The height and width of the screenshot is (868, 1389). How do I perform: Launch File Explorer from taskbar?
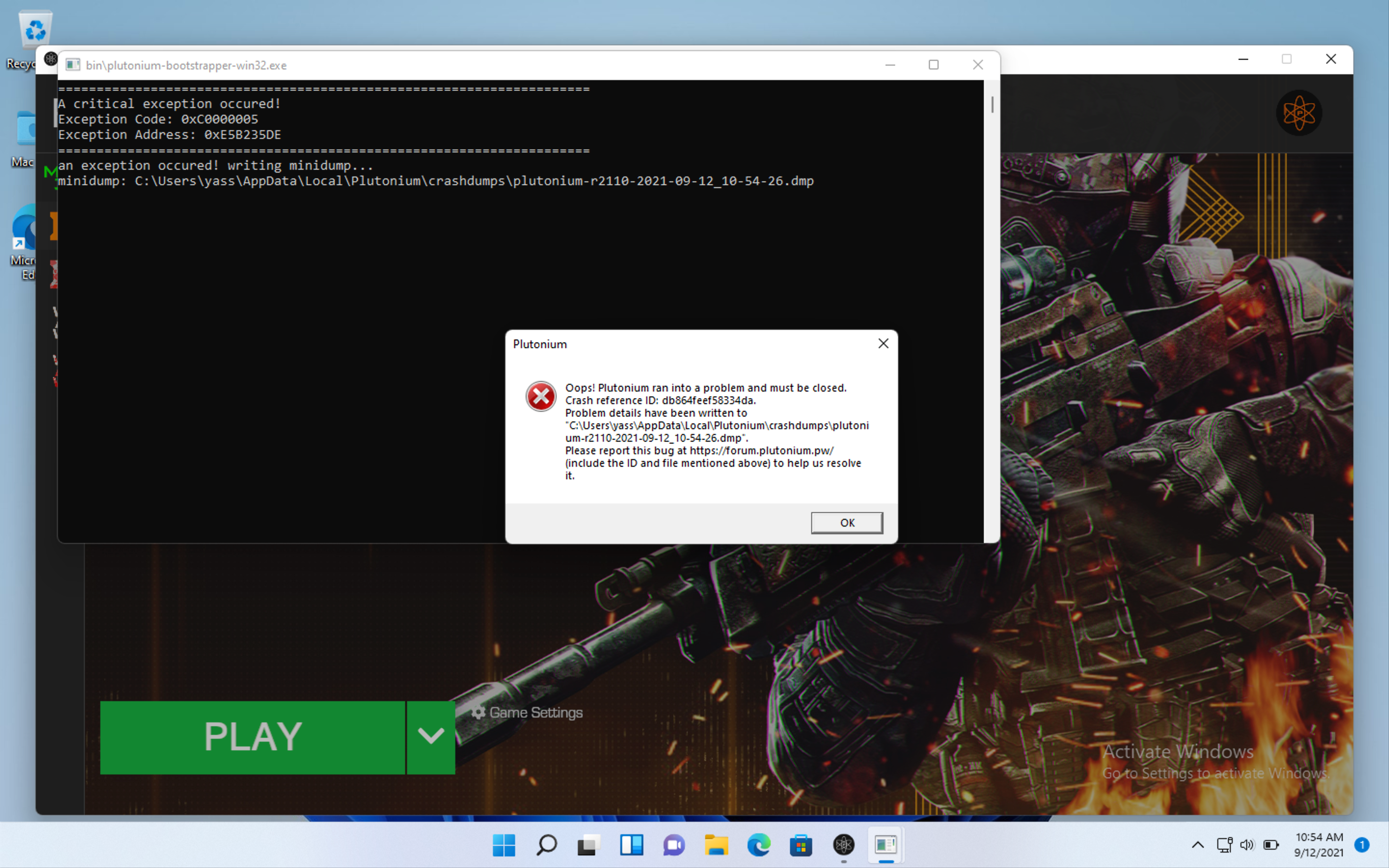coord(716,844)
